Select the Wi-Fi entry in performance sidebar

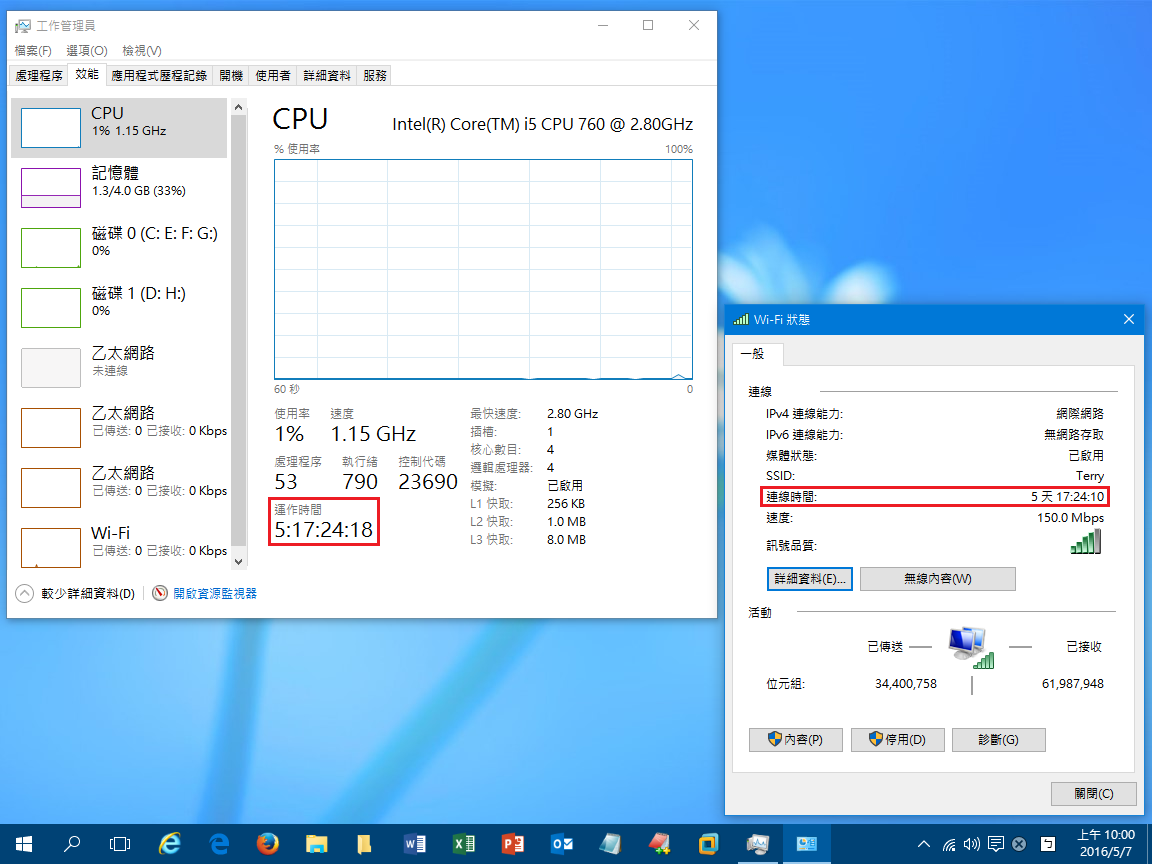click(119, 547)
